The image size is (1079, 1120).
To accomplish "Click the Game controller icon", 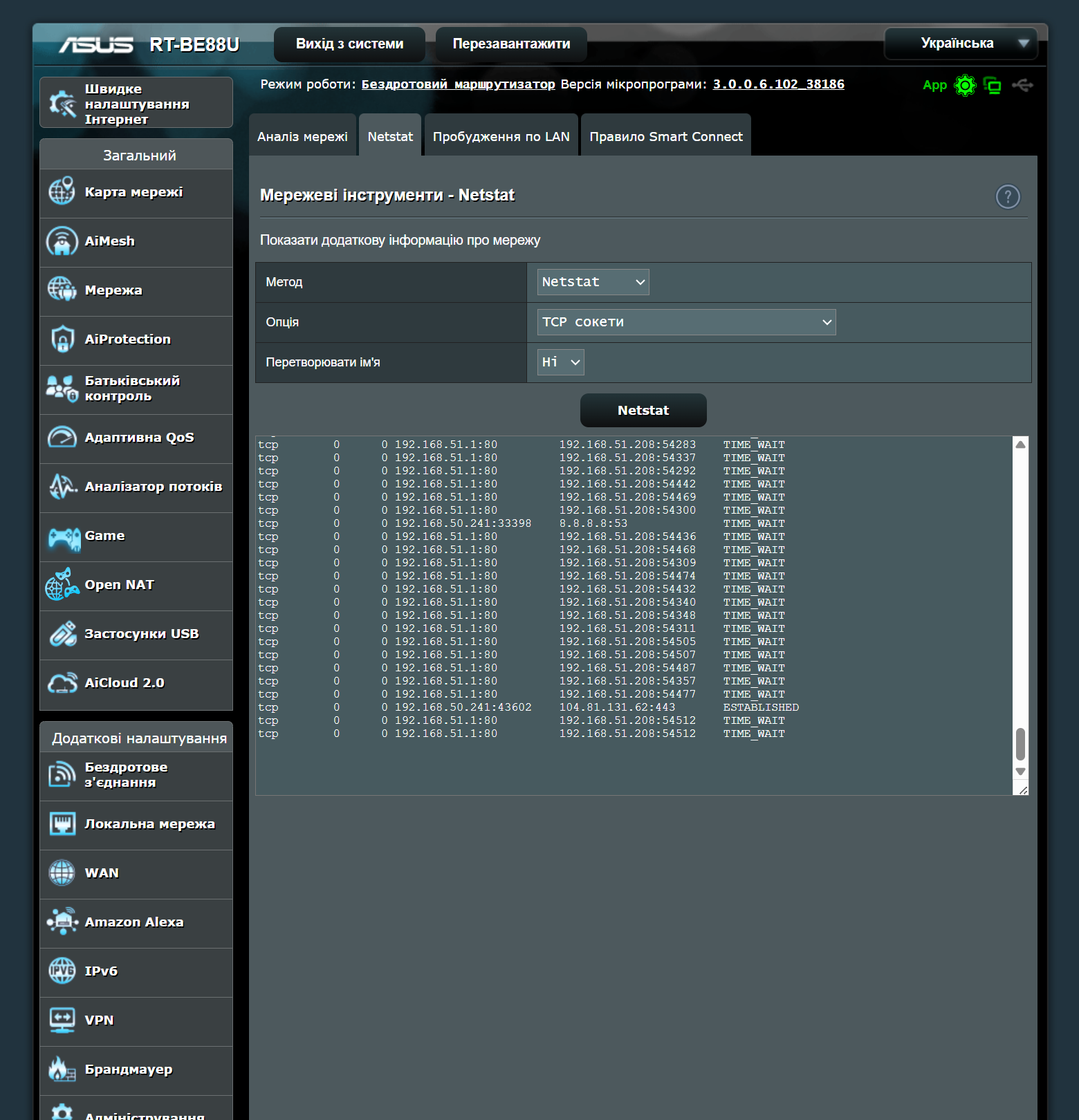I will click(63, 536).
